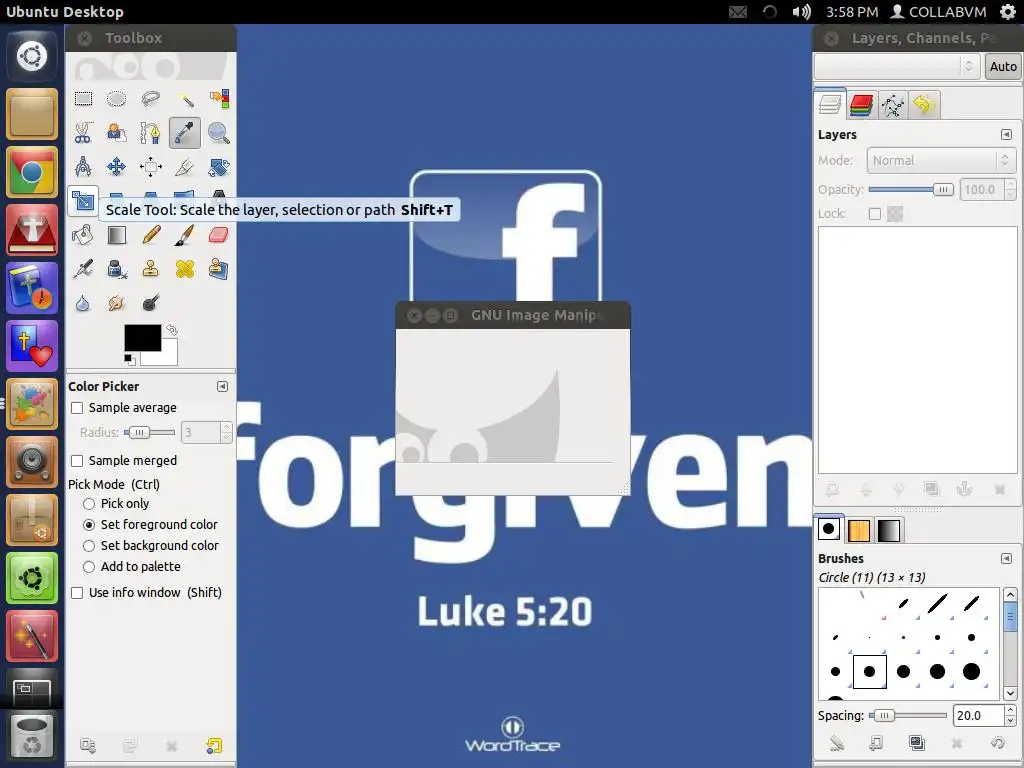Choose Set background color option
Viewport: 1024px width, 768px height.
(x=89, y=545)
